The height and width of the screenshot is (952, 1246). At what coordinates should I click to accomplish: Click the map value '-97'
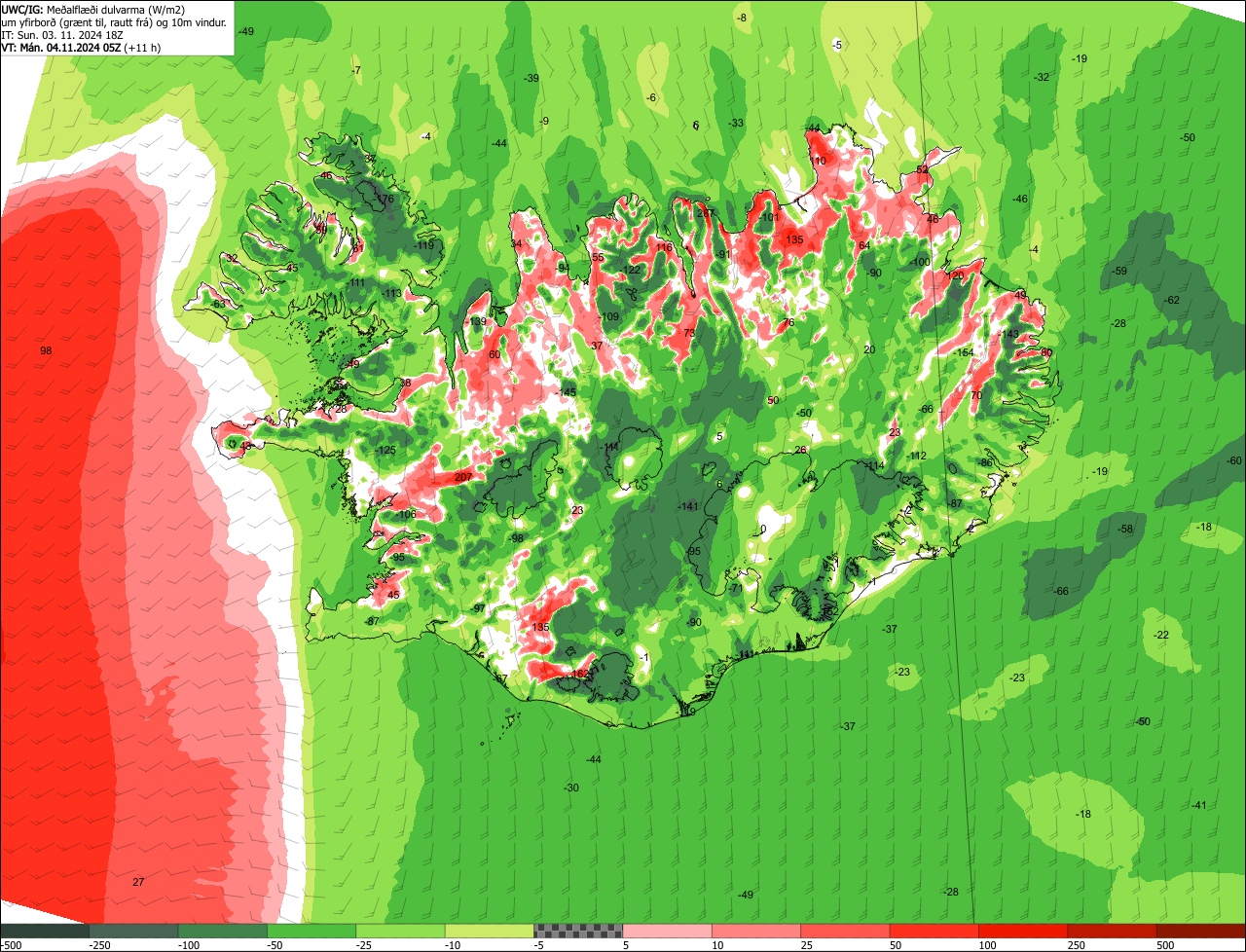(478, 607)
